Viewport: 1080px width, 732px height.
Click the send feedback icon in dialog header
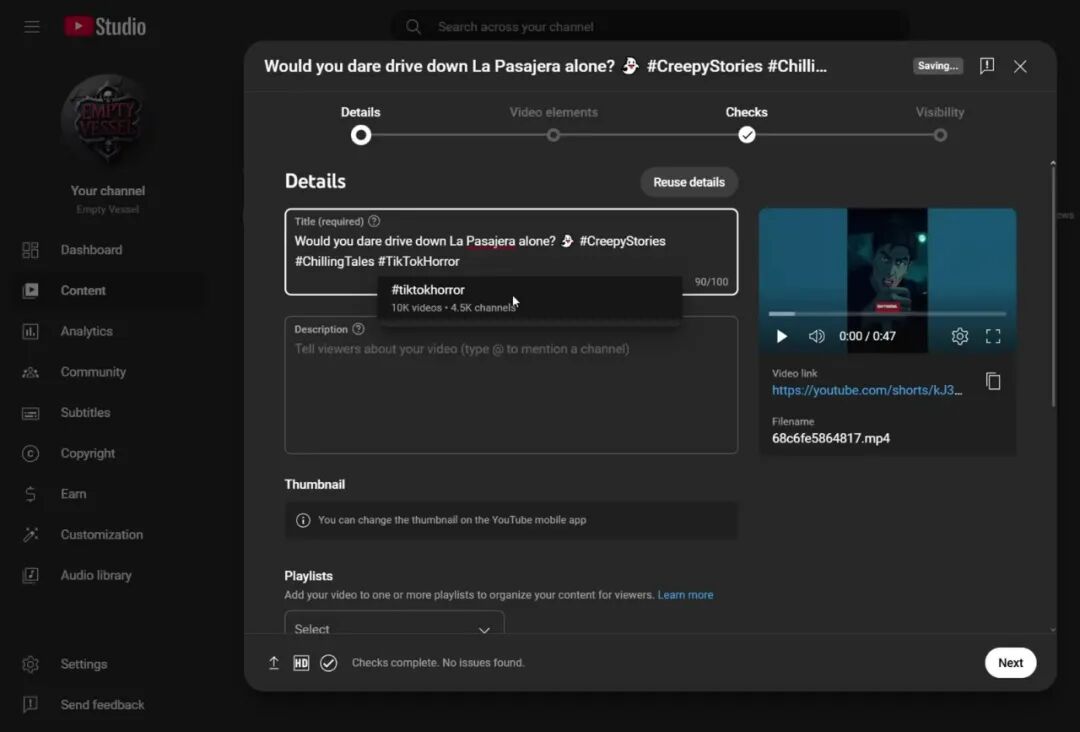(x=987, y=66)
